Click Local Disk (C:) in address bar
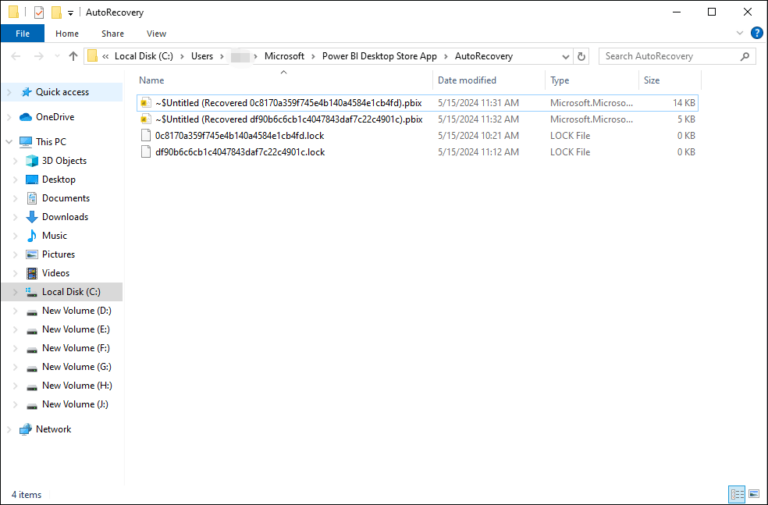This screenshot has width=768, height=505. (x=144, y=56)
